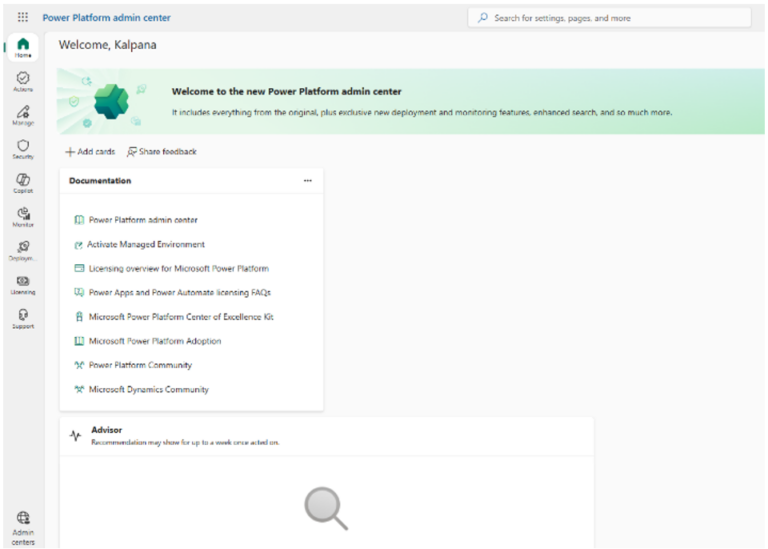Open the Documentation card more options menu
This screenshot has width=768, height=549.
click(308, 181)
